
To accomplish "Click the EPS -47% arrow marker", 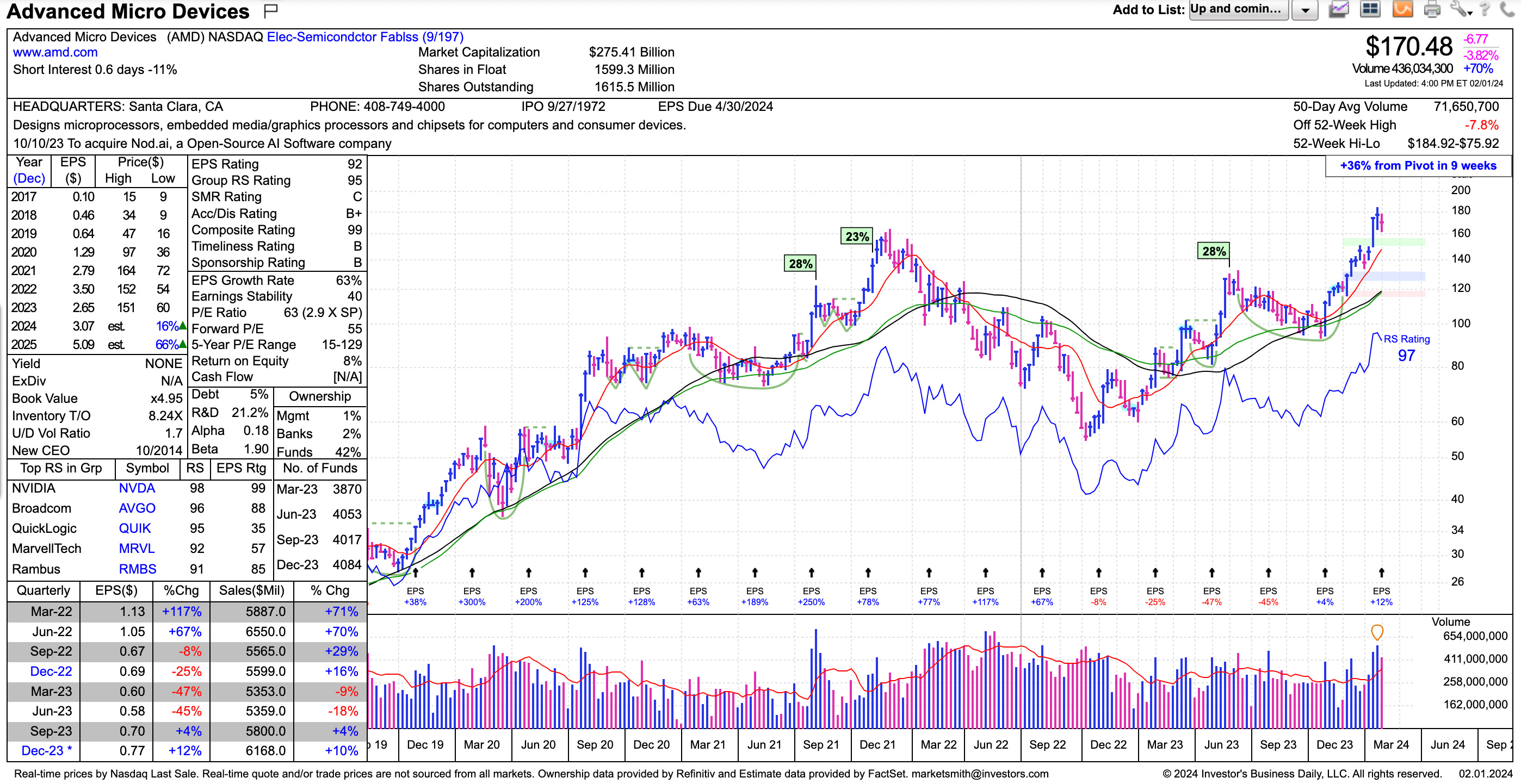I will [1211, 572].
